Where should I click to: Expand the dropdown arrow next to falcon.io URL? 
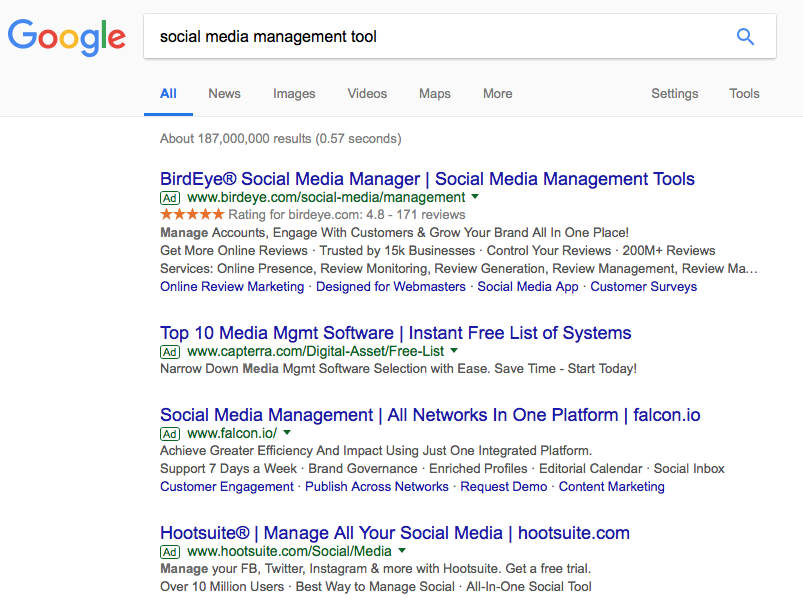[286, 434]
